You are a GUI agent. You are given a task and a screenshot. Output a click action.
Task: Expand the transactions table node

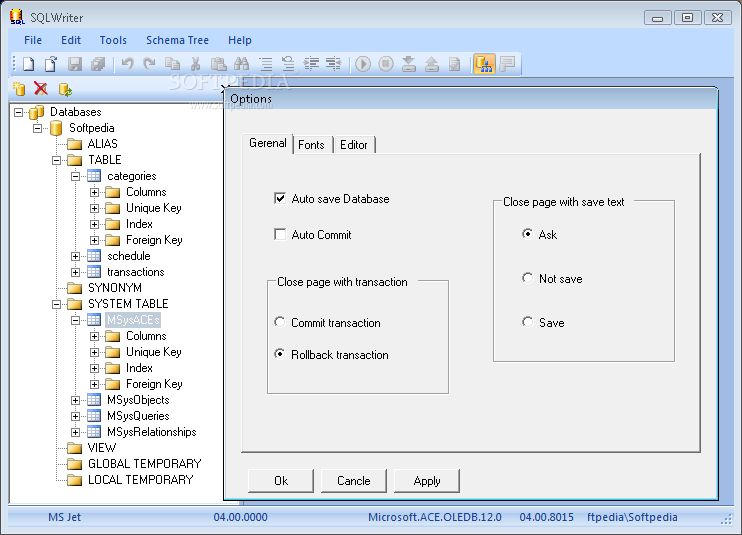[x=75, y=272]
